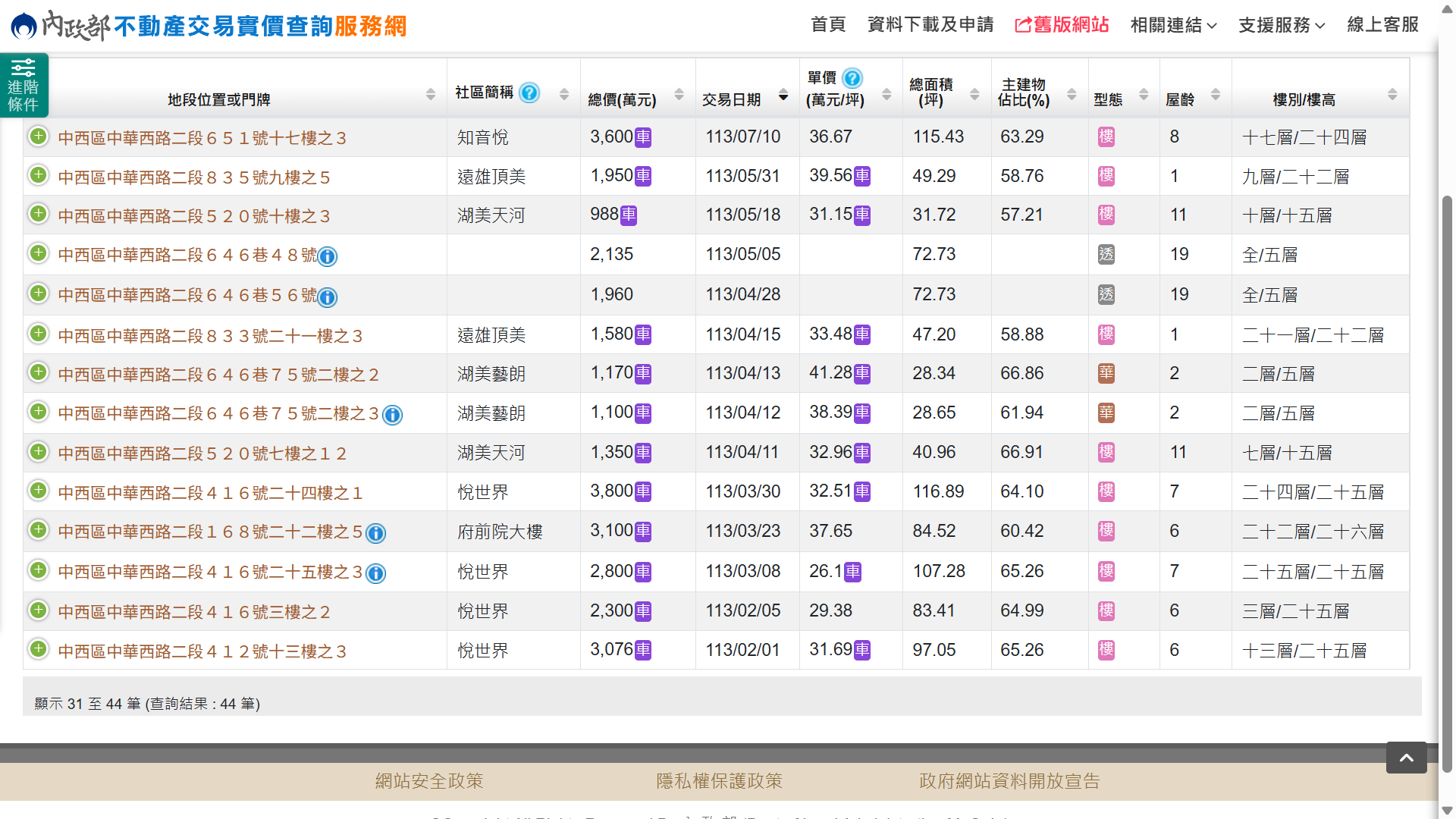1456x819 pixels.
Task: Click scroll-to-top arrow button
Action: tap(1406, 758)
